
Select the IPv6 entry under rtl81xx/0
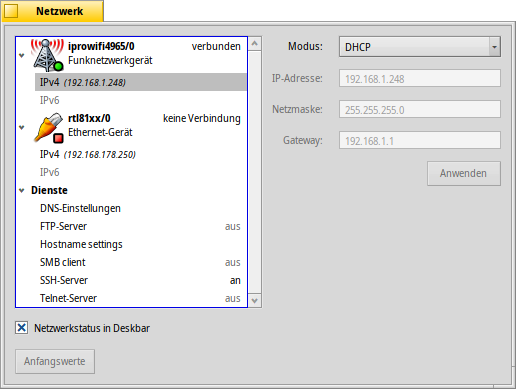(131, 172)
